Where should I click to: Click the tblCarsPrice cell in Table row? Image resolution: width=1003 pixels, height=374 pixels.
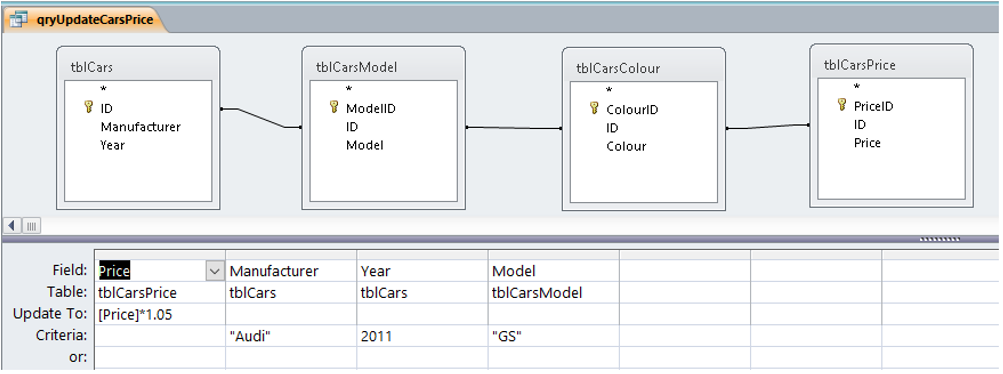click(x=160, y=293)
